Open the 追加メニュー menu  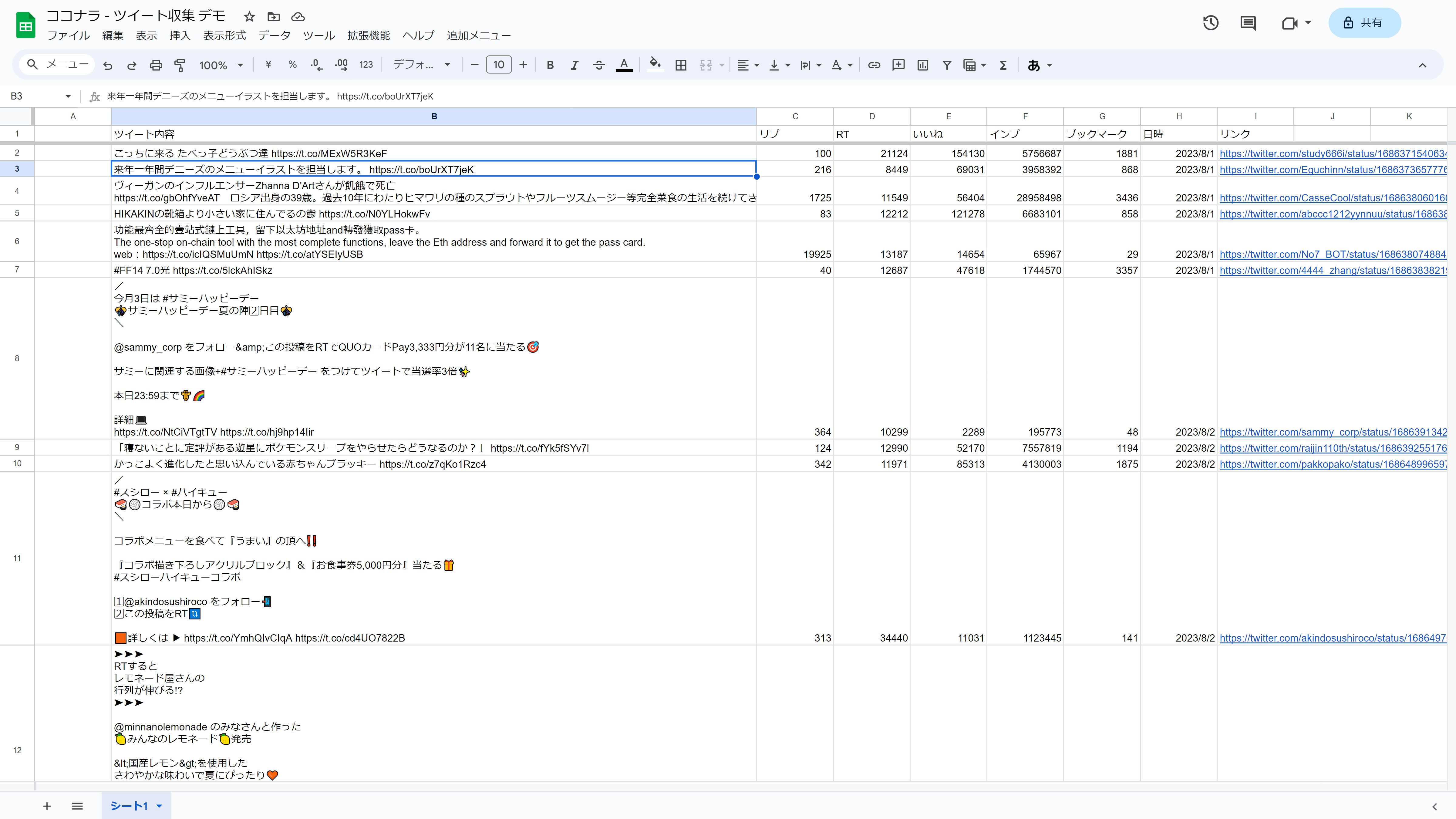(479, 35)
